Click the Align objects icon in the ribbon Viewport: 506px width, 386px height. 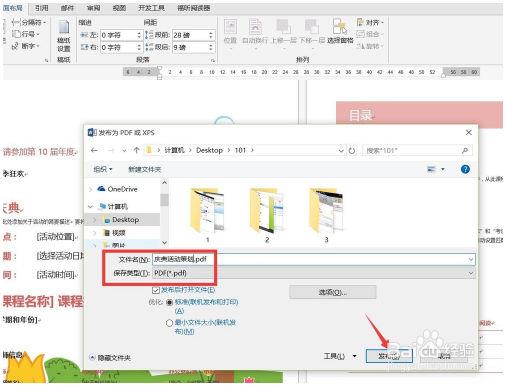360,22
